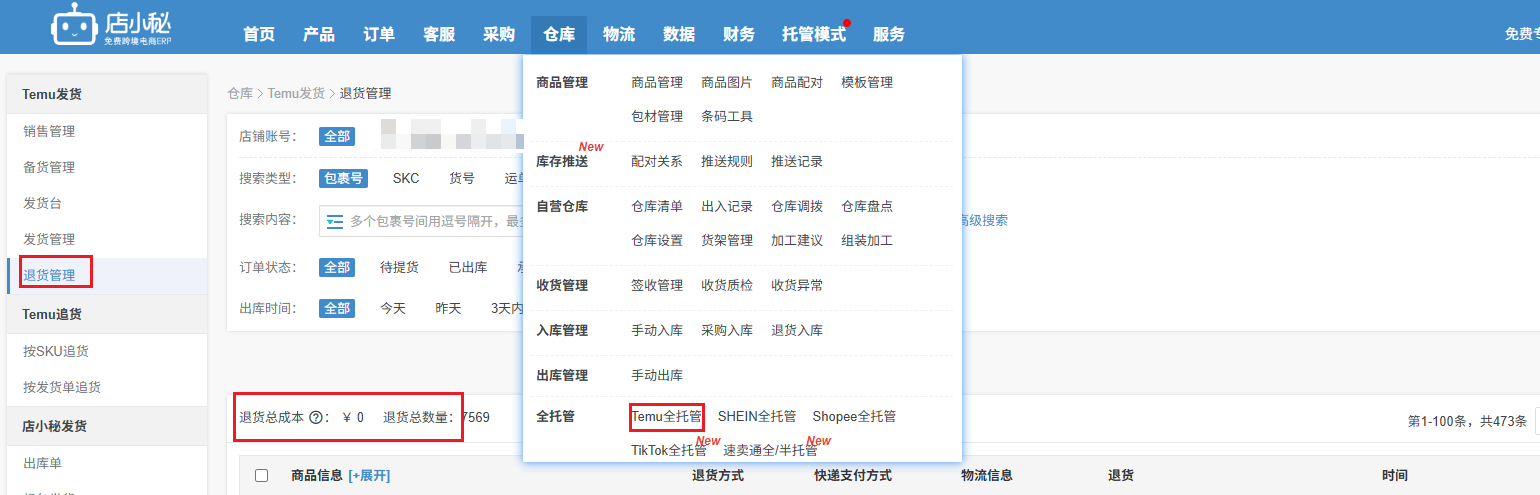The height and width of the screenshot is (495, 1540).
Task: Open 签收管理 in the dropdown
Action: [657, 285]
